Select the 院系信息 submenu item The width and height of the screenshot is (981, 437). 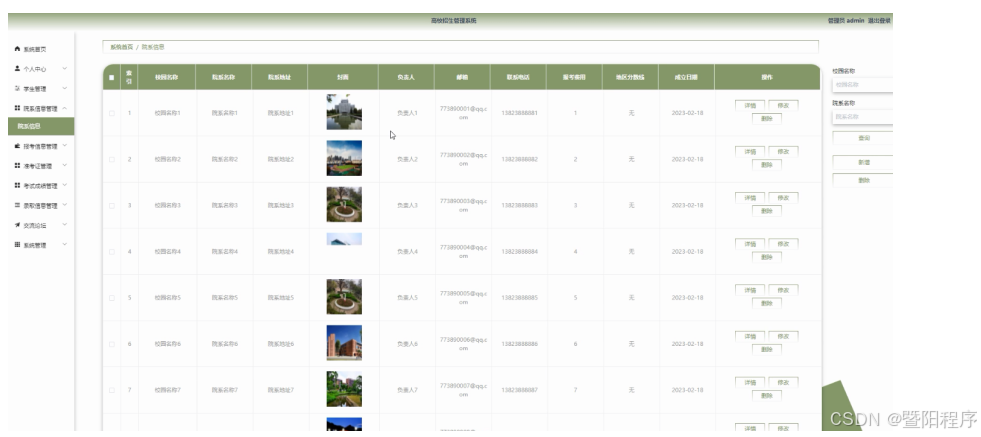coord(41,126)
